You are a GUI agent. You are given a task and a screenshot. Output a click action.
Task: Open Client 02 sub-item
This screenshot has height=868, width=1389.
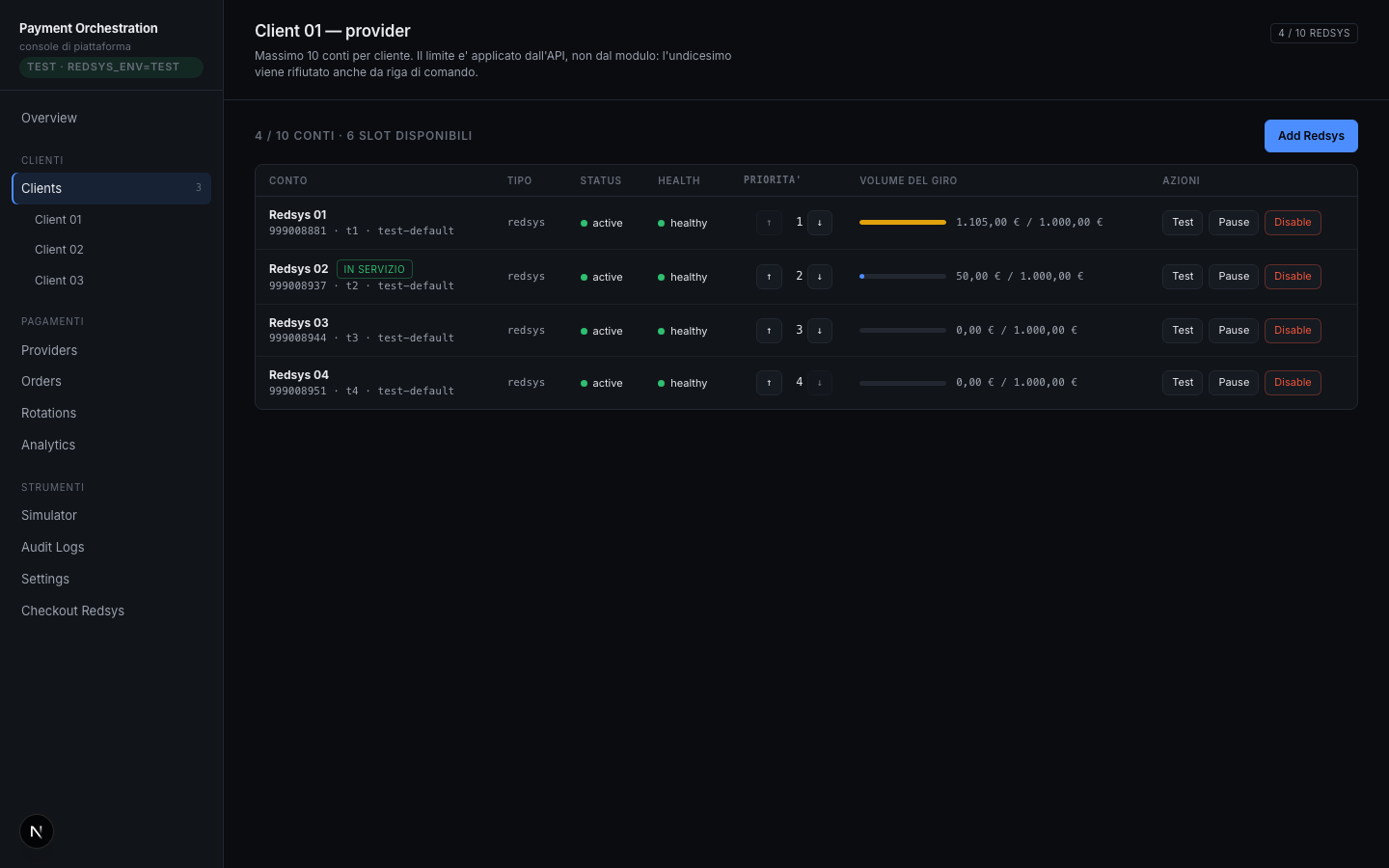111,250
